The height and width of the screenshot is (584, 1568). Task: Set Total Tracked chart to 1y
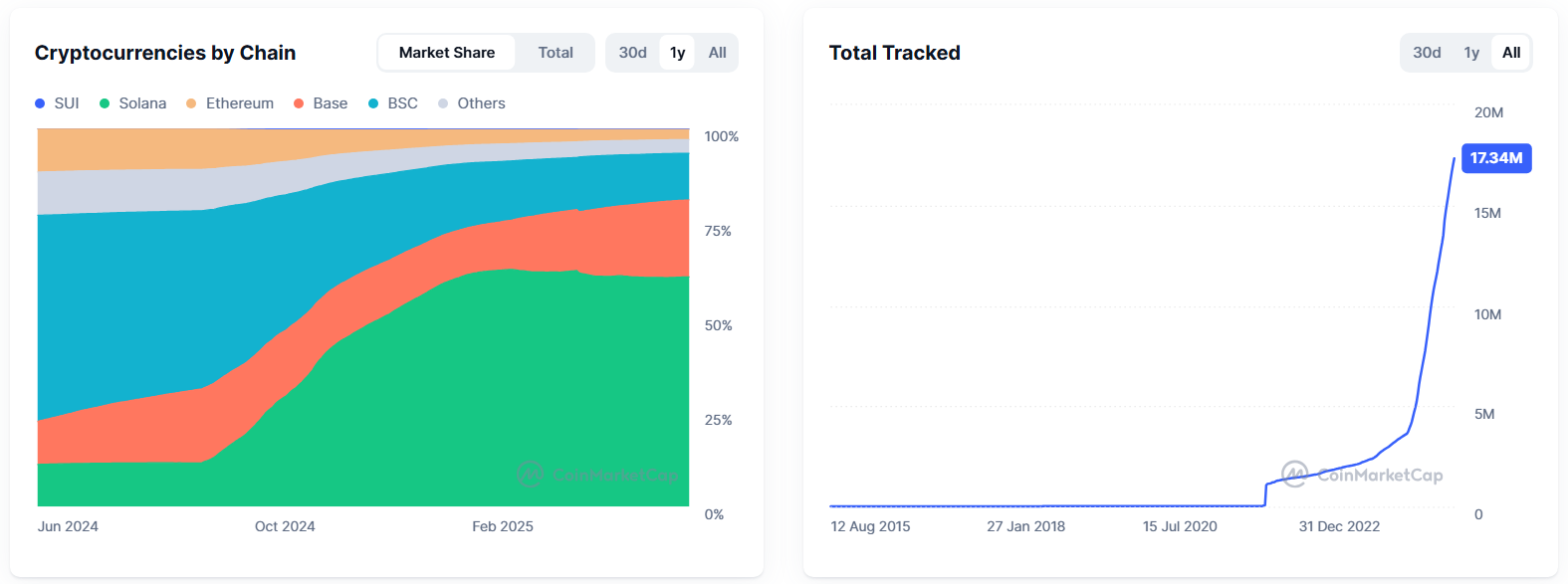[1471, 53]
